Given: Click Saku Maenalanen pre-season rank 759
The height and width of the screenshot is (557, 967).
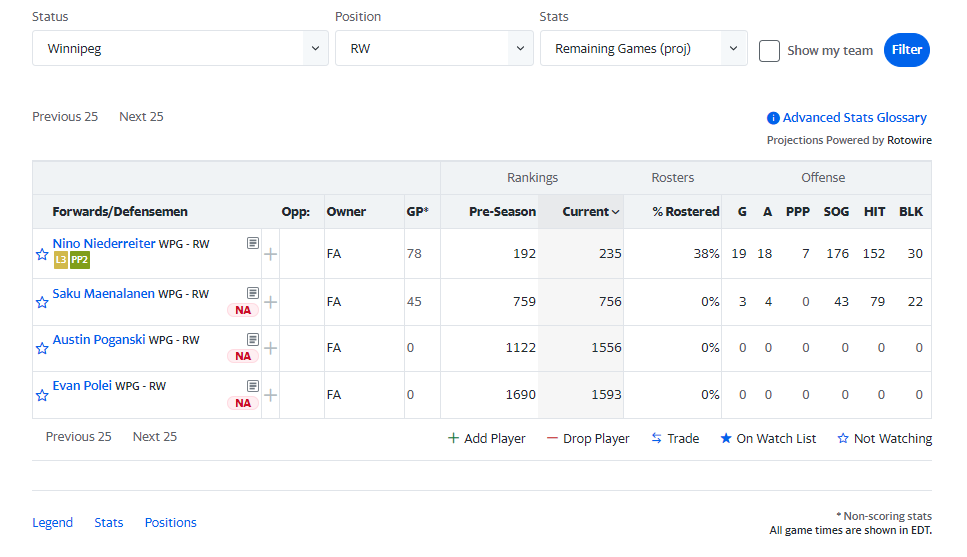Looking at the screenshot, I should [524, 302].
